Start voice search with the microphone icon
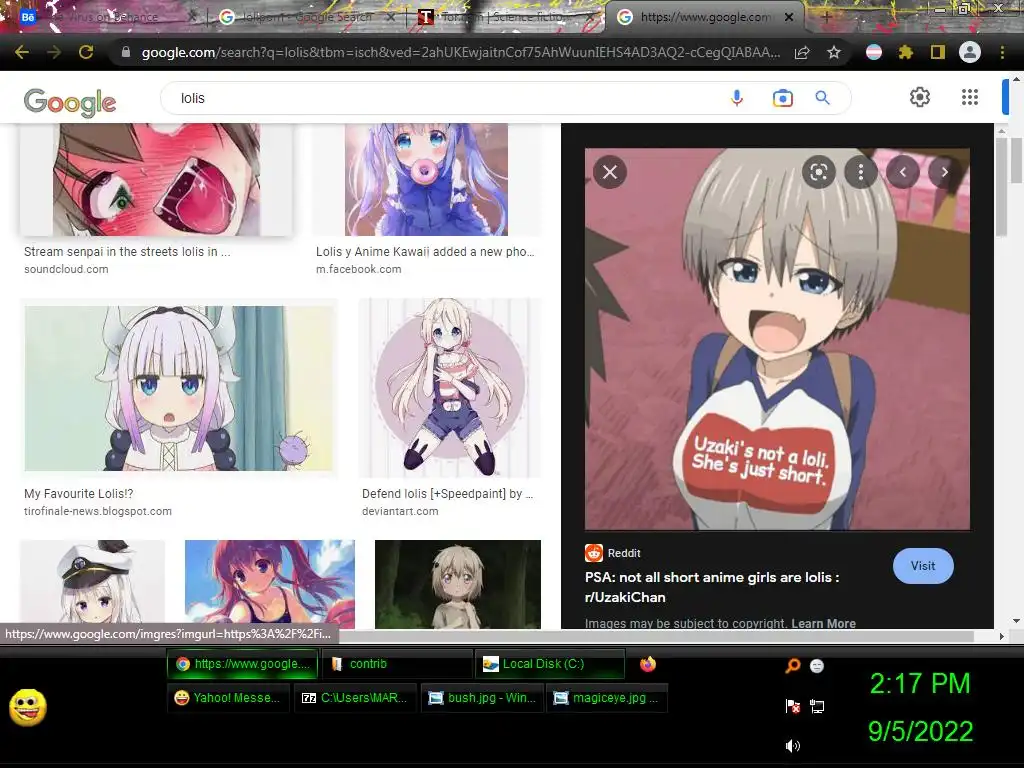 [x=737, y=98]
